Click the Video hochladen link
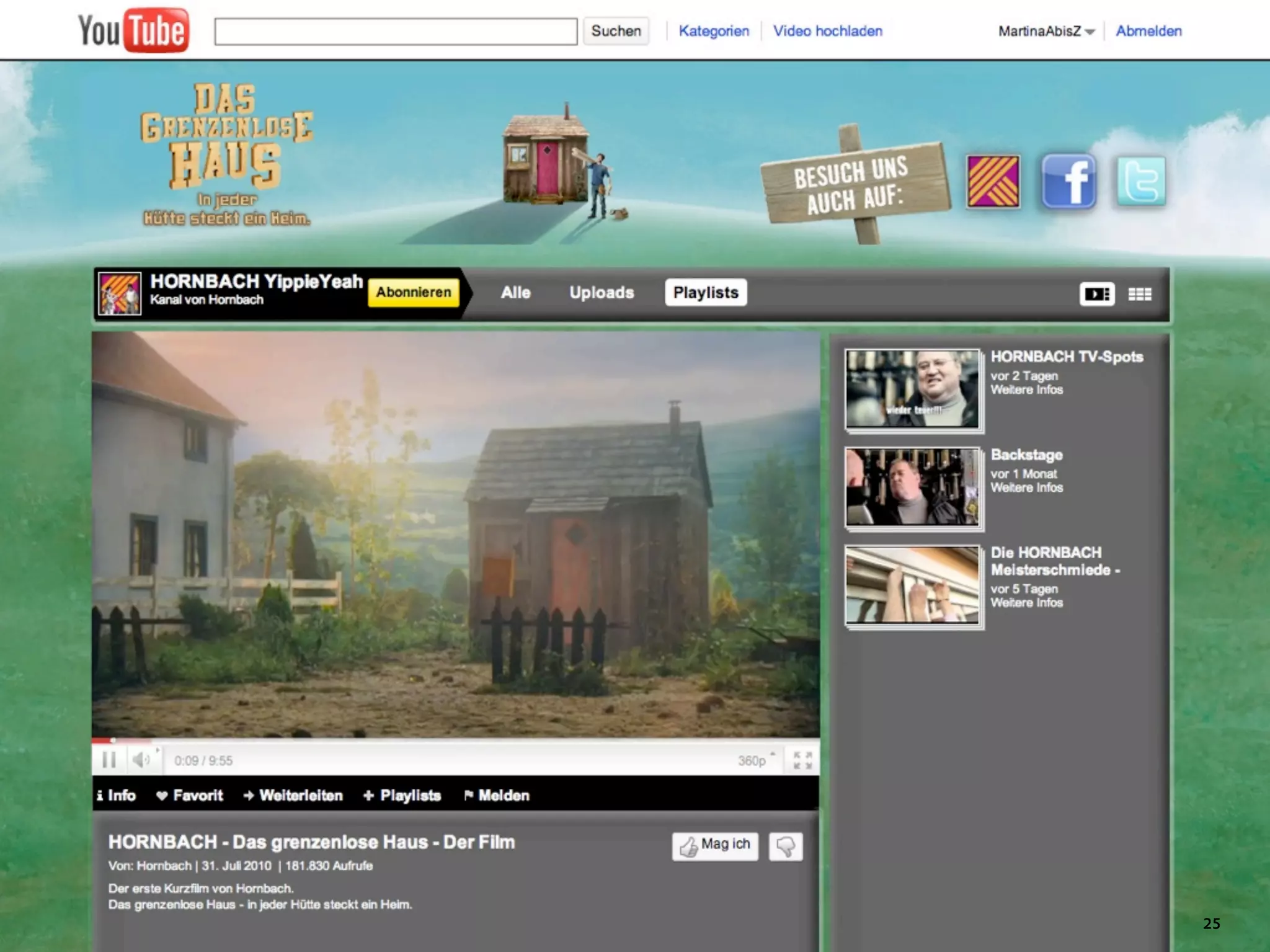 pyautogui.click(x=827, y=31)
